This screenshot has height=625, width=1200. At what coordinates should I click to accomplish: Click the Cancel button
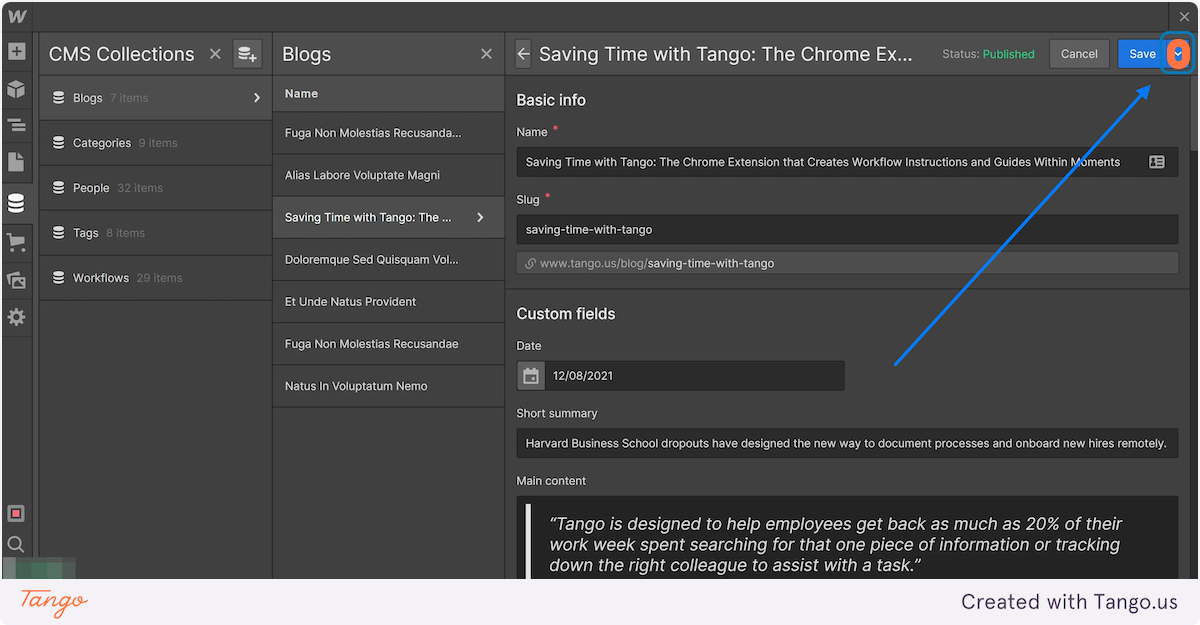point(1079,54)
